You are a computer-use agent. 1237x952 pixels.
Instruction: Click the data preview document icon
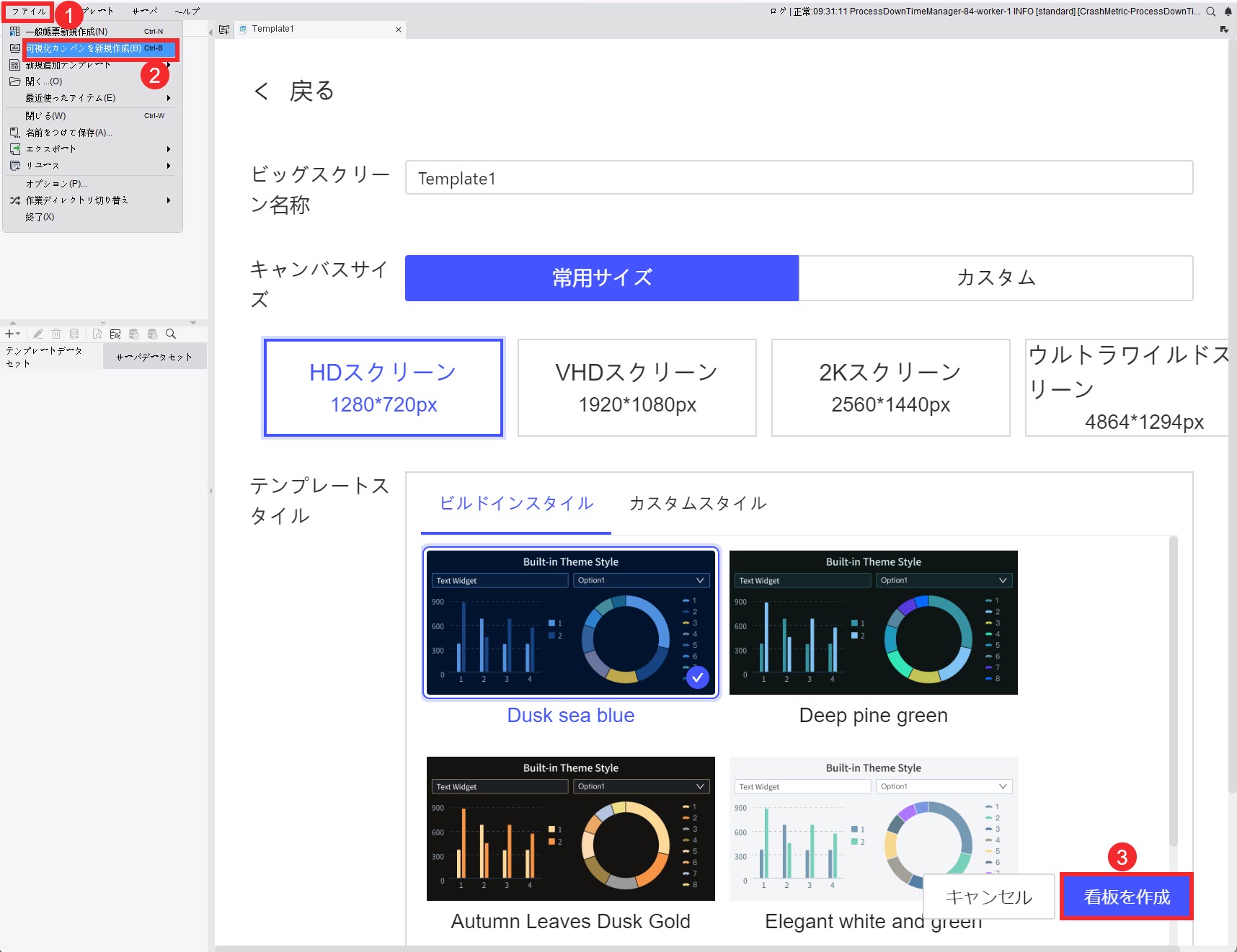[97, 334]
